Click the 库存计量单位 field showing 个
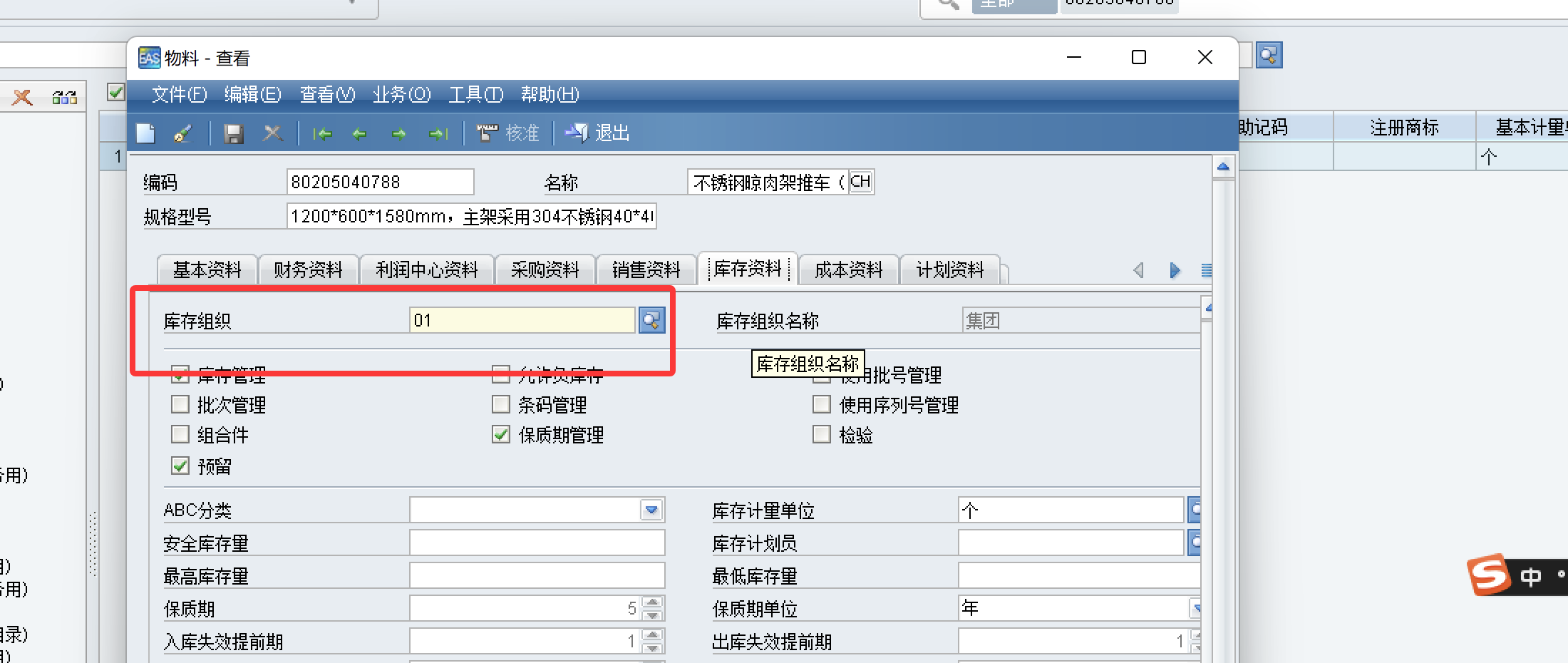 tap(1071, 510)
